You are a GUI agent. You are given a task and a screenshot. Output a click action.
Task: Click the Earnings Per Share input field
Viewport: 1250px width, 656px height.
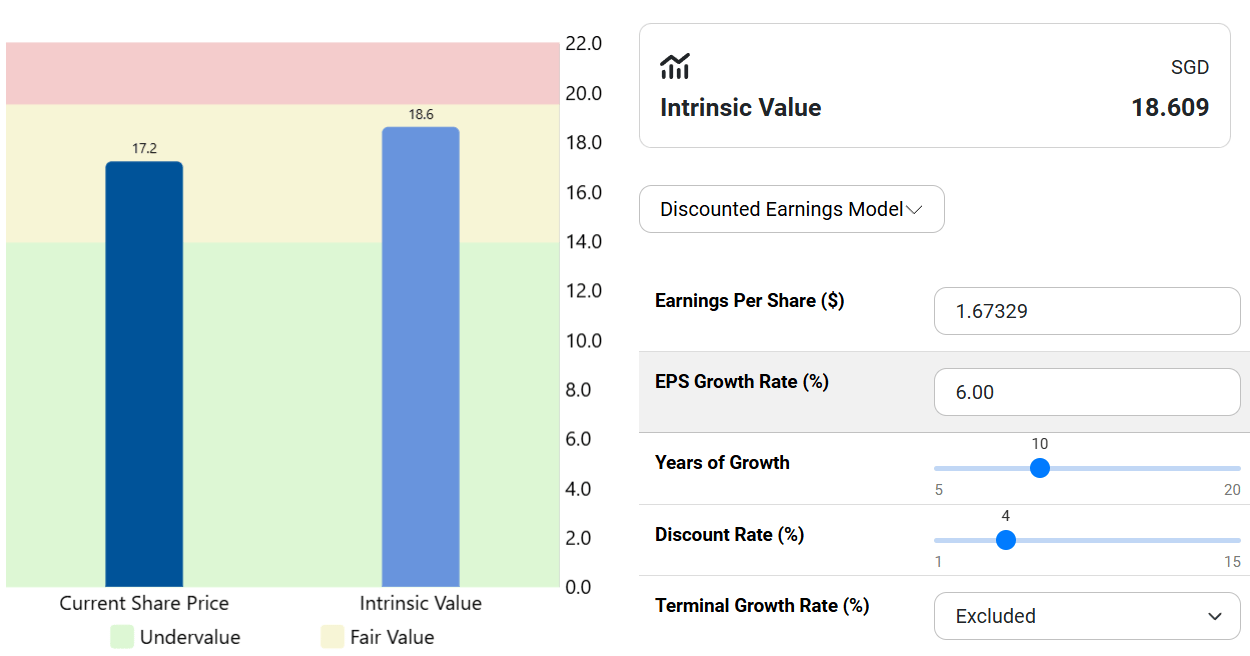(1086, 311)
